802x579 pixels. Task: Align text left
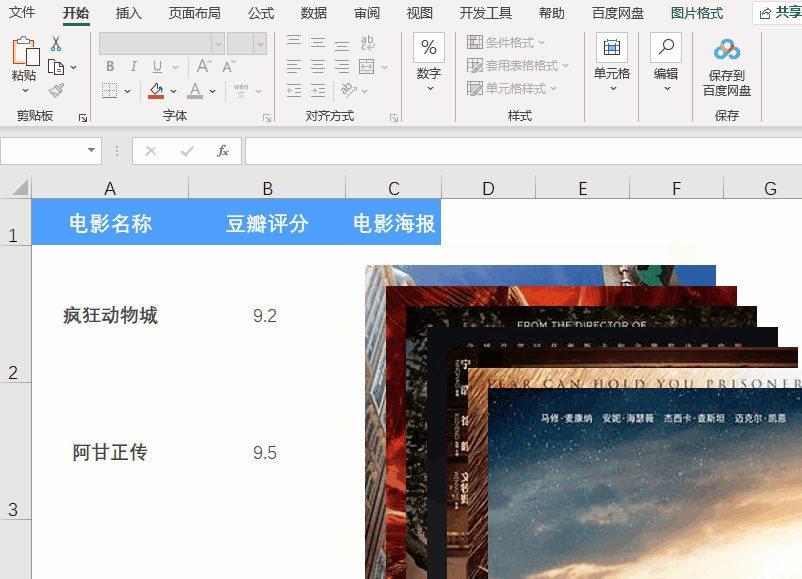coord(294,66)
